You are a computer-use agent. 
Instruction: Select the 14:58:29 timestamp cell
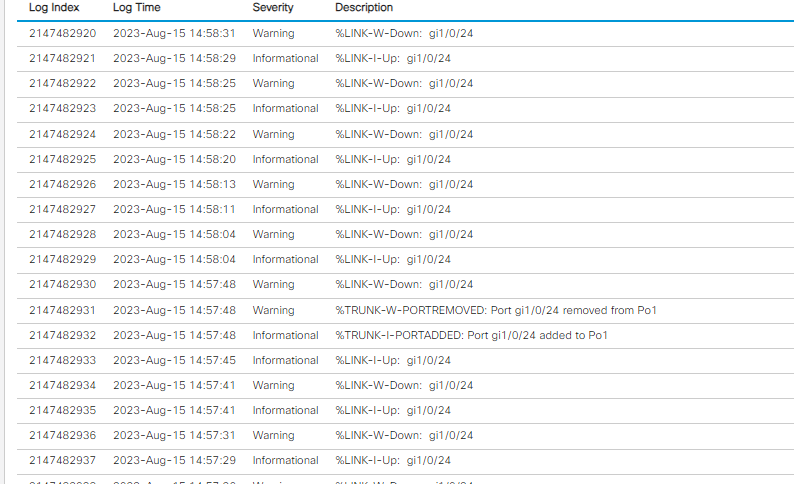[x=174, y=58]
